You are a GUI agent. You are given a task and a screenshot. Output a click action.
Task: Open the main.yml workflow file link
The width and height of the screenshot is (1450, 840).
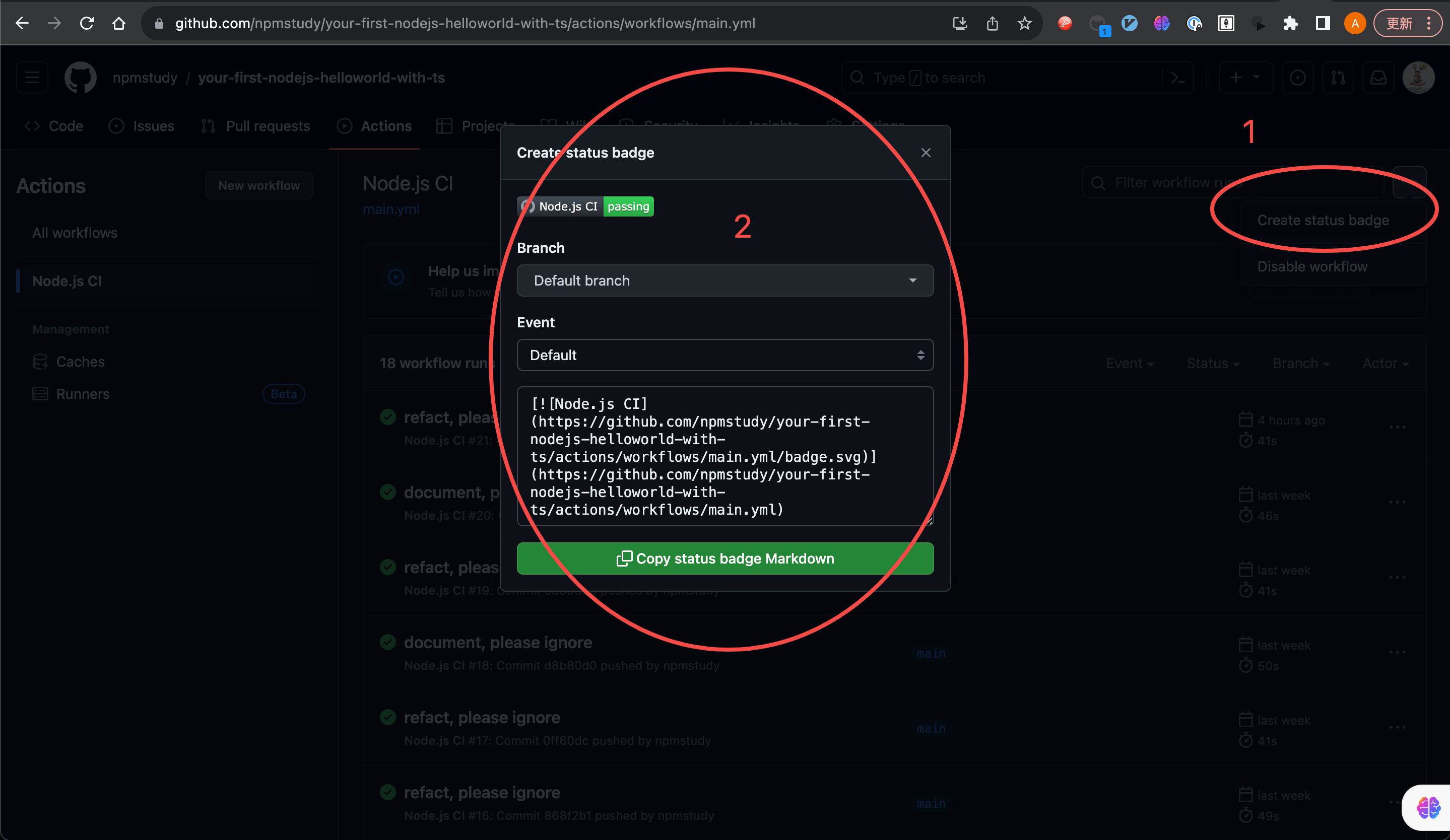click(x=391, y=208)
